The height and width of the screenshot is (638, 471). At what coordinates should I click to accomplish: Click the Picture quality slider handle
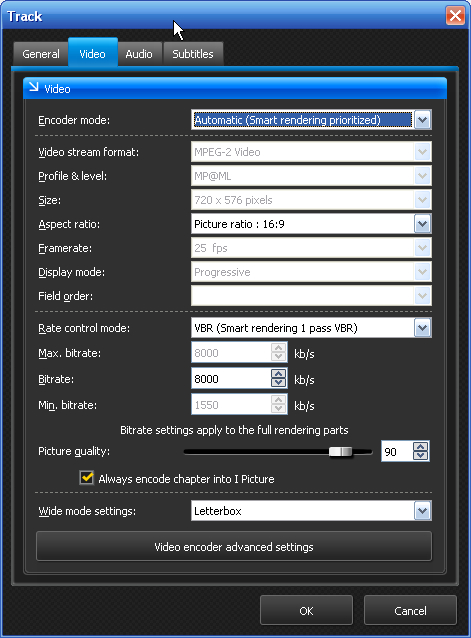click(x=341, y=452)
